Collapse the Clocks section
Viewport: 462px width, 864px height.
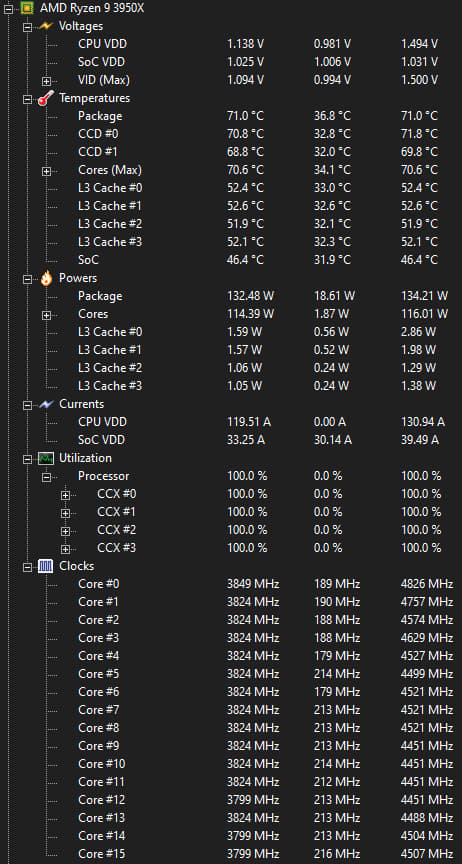tap(27, 566)
